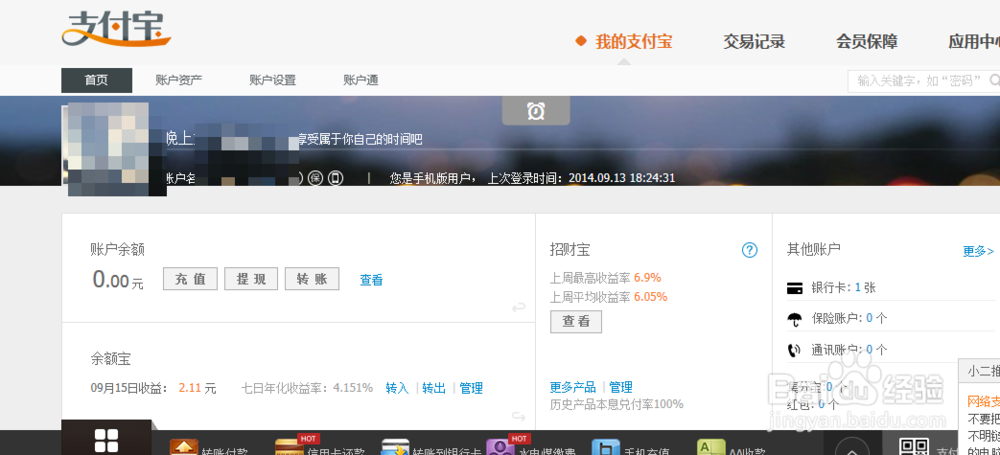Click the 转账 button
This screenshot has height=455, width=1000.
312,279
